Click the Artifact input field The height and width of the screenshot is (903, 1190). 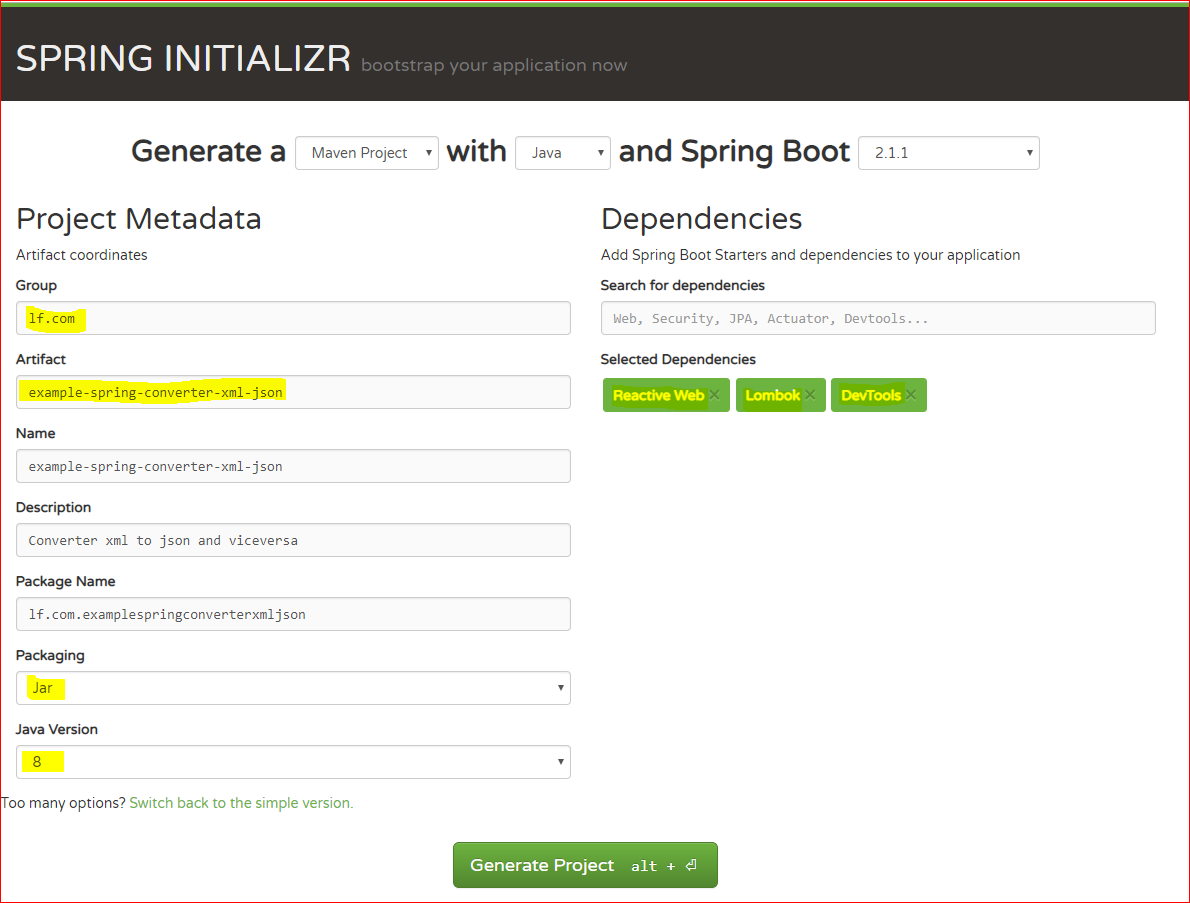tap(293, 392)
